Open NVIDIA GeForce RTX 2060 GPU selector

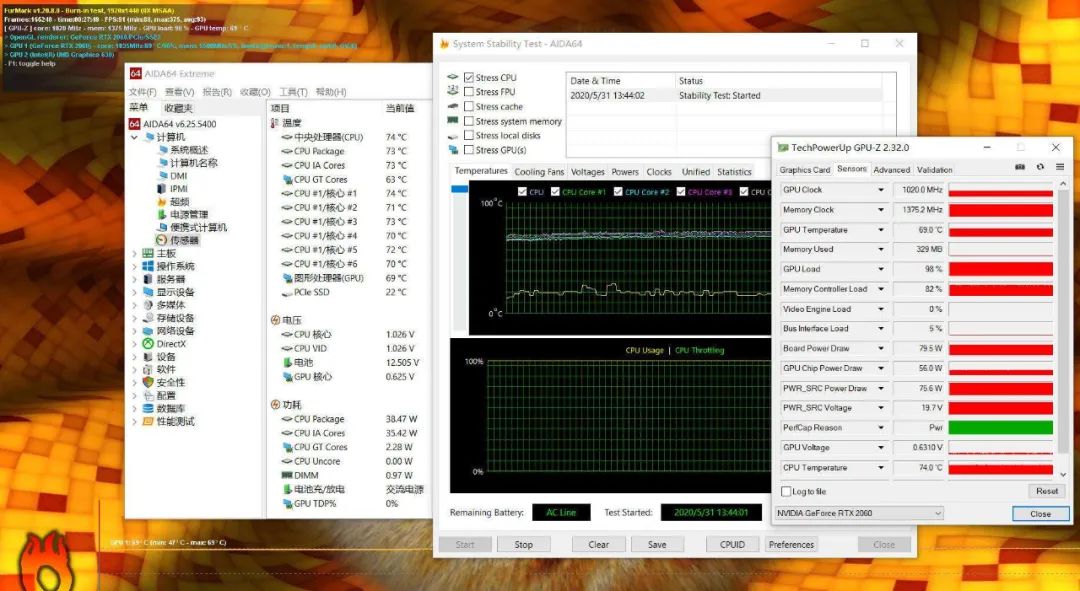tap(858, 513)
